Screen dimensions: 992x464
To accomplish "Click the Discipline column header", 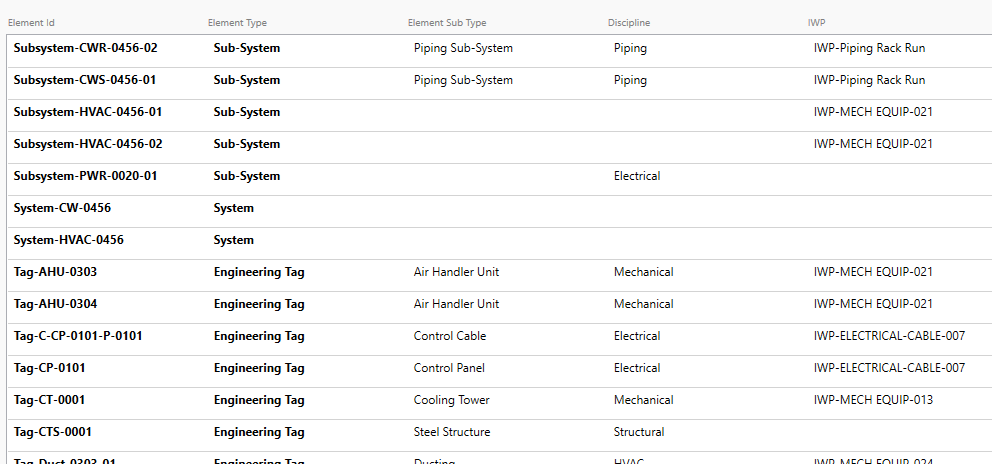I will click(x=629, y=23).
